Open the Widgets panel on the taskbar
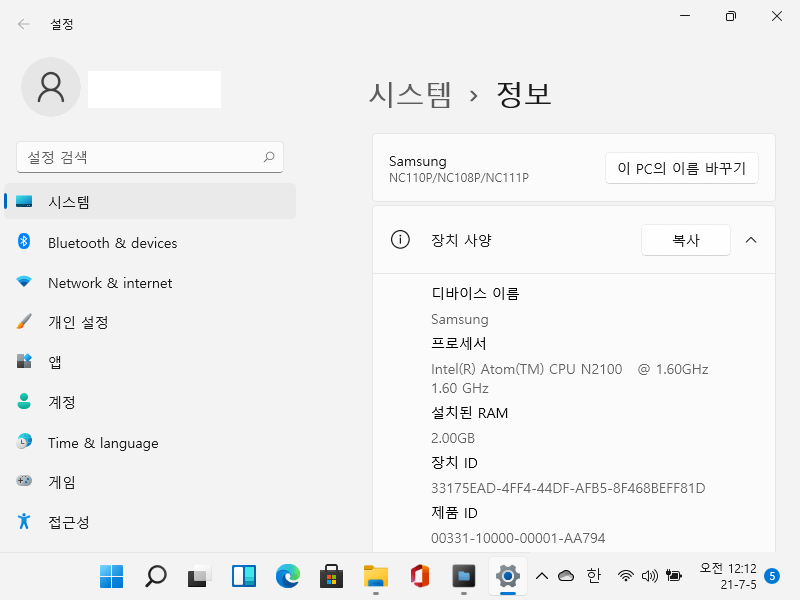The width and height of the screenshot is (800, 600). click(244, 576)
